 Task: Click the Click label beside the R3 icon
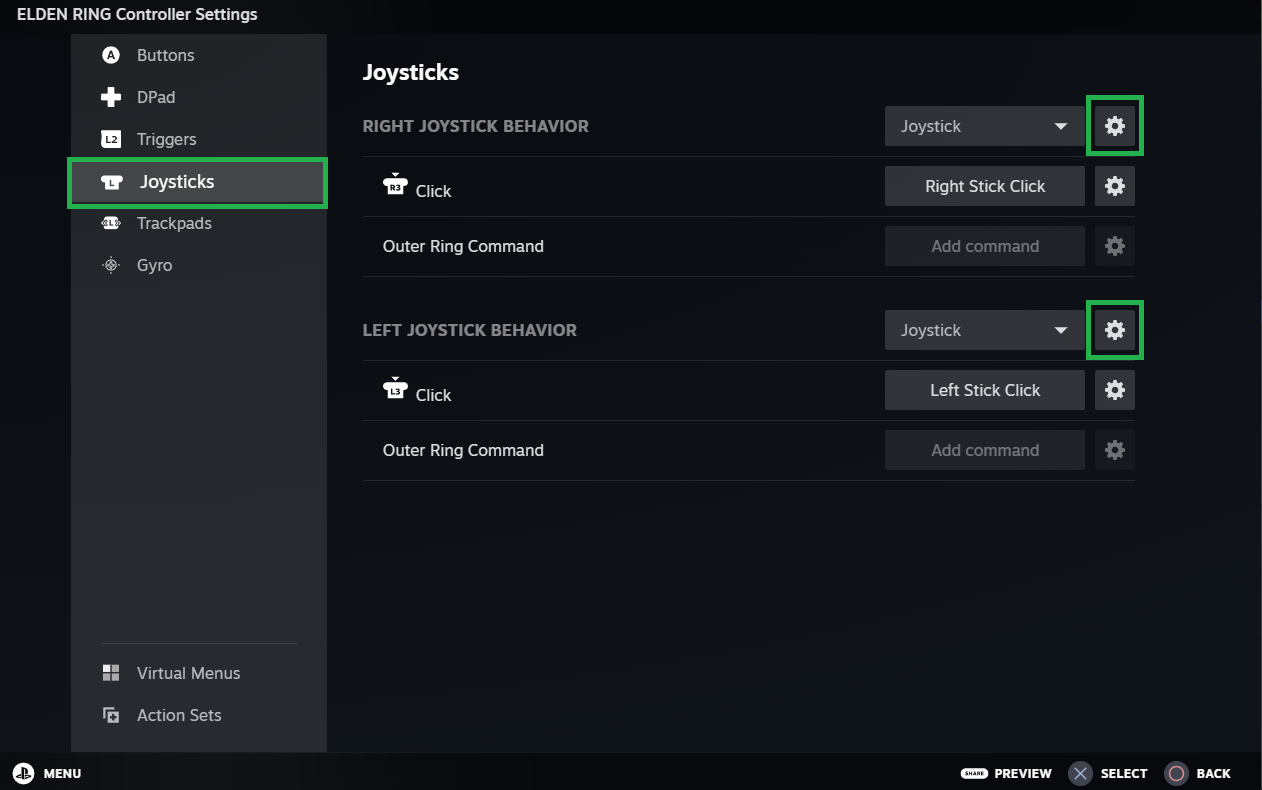434,191
